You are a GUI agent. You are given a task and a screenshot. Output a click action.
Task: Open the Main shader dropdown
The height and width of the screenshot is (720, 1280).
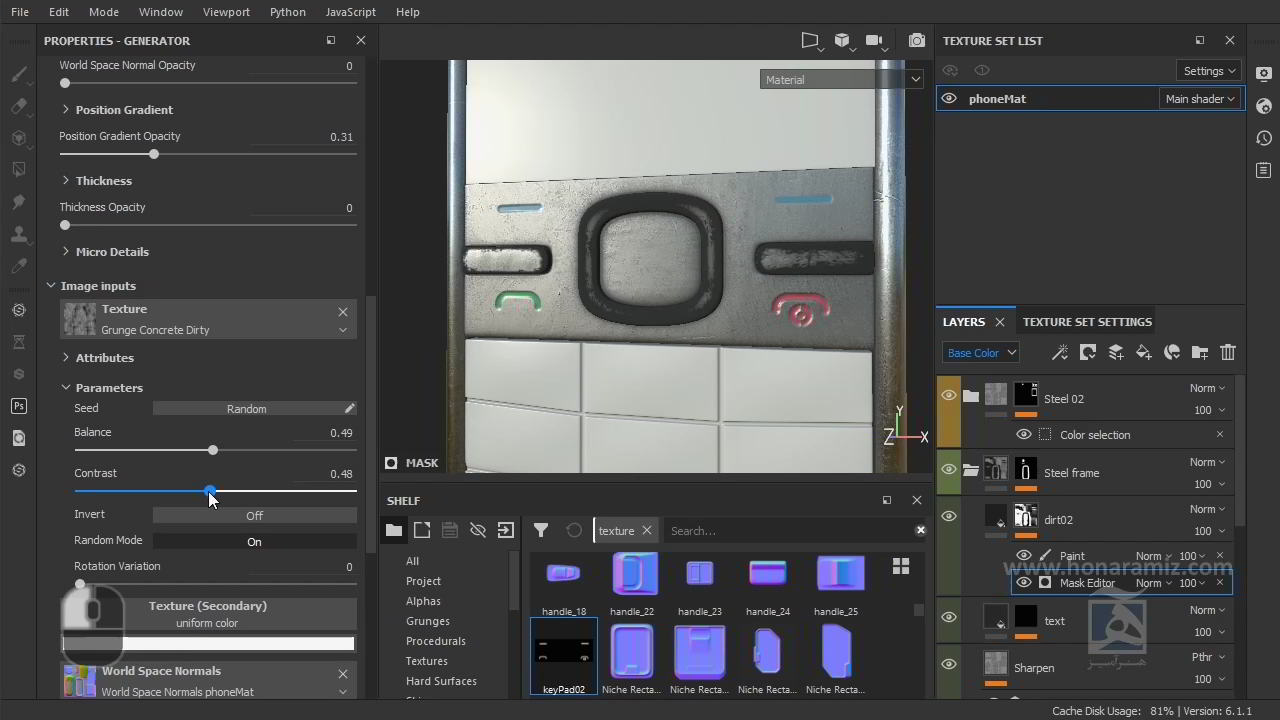point(1200,99)
